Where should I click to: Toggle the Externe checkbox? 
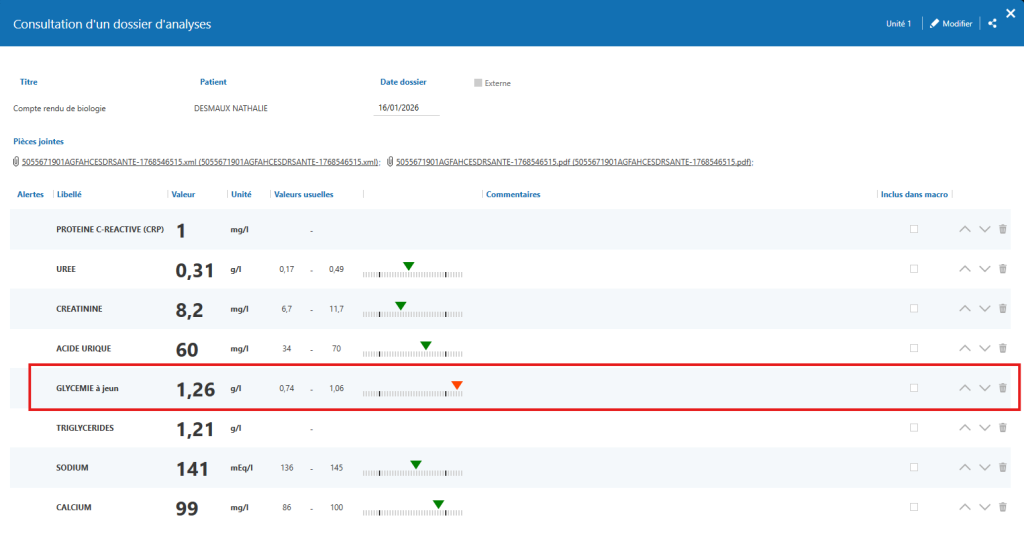(x=478, y=83)
